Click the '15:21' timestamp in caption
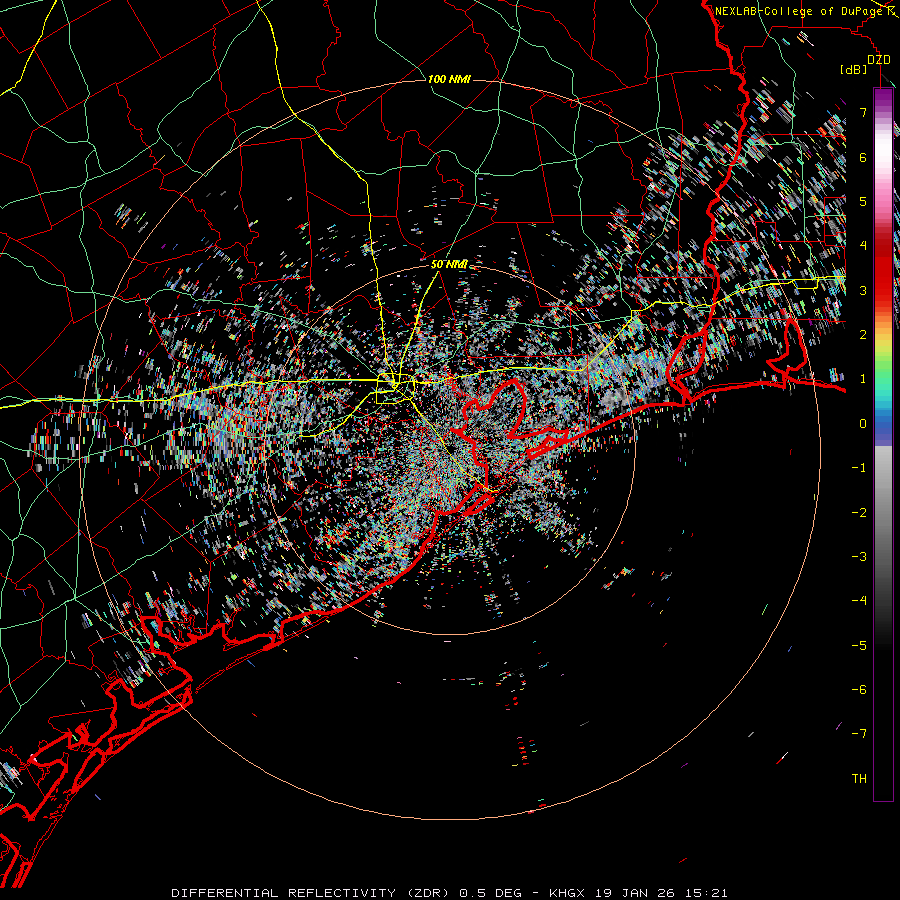This screenshot has height=900, width=900. click(706, 893)
